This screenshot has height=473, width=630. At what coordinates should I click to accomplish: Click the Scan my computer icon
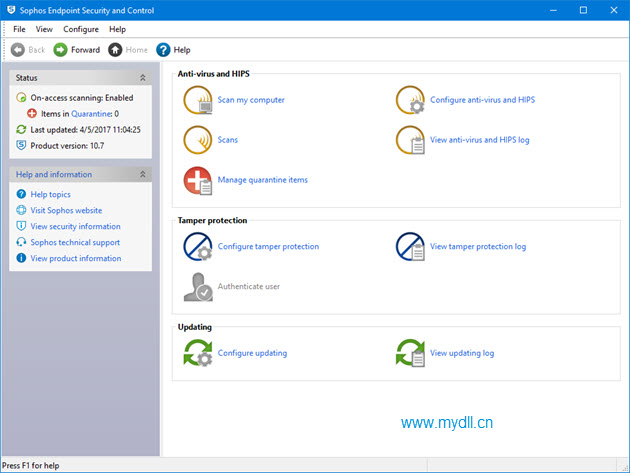(198, 100)
